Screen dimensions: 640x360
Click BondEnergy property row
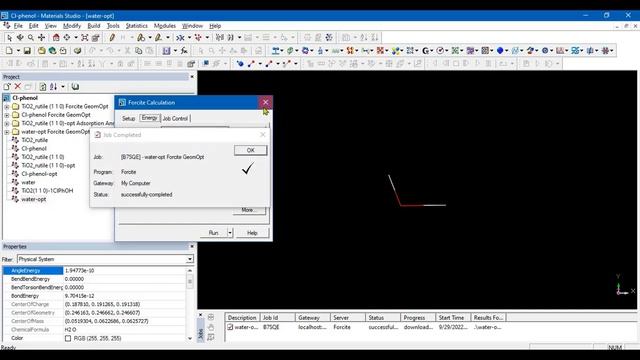95,296
